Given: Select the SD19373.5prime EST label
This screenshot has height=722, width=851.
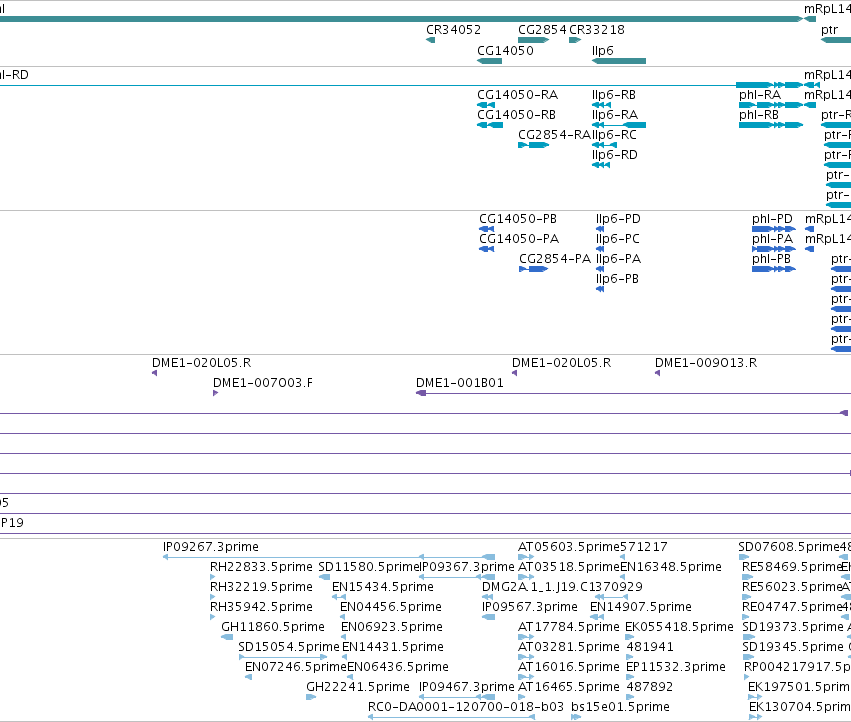Looking at the screenshot, I should (x=792, y=628).
